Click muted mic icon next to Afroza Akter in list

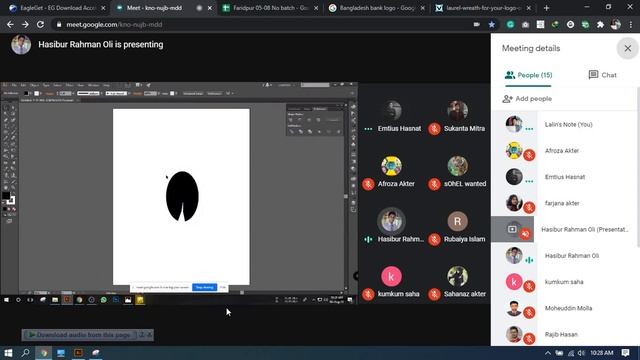pyautogui.click(x=529, y=155)
